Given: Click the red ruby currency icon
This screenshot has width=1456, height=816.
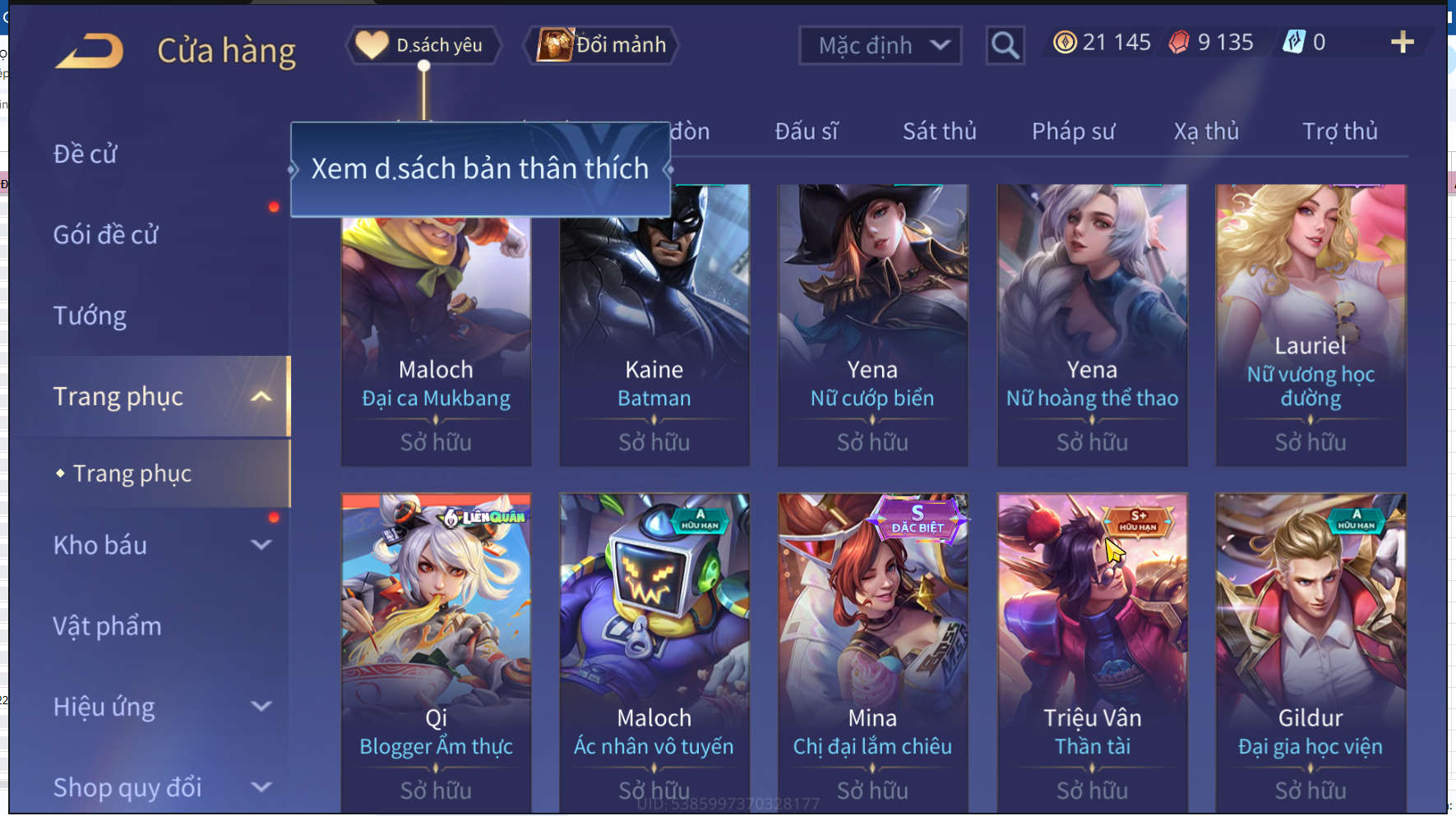Looking at the screenshot, I should coord(1179,42).
